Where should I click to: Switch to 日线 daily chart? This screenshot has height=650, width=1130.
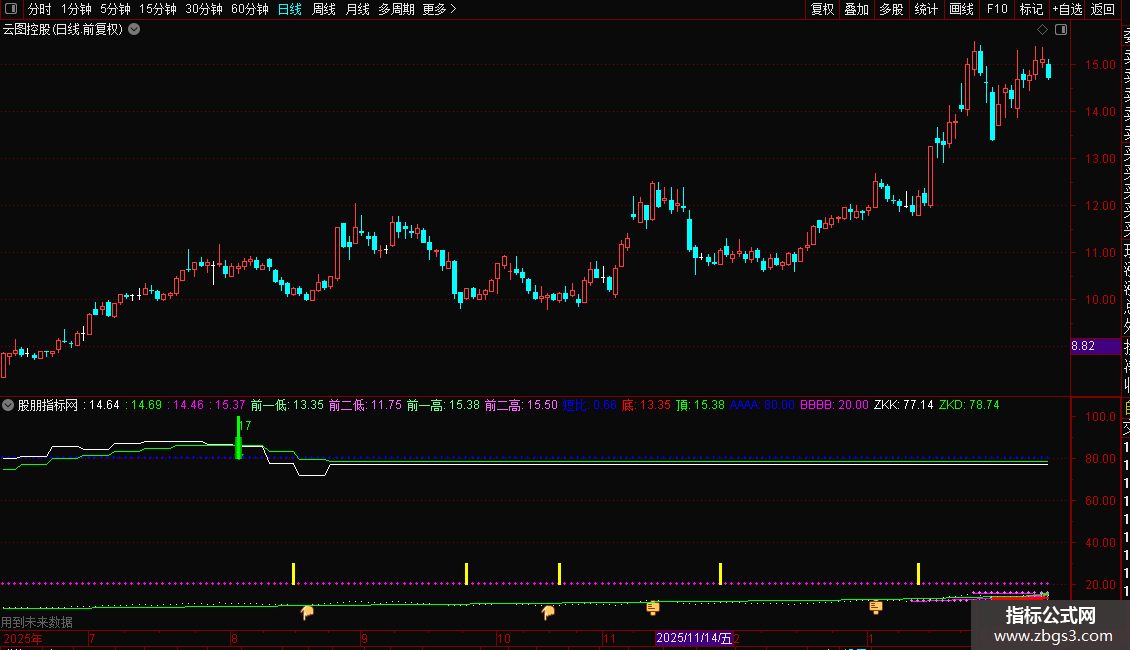pyautogui.click(x=290, y=9)
